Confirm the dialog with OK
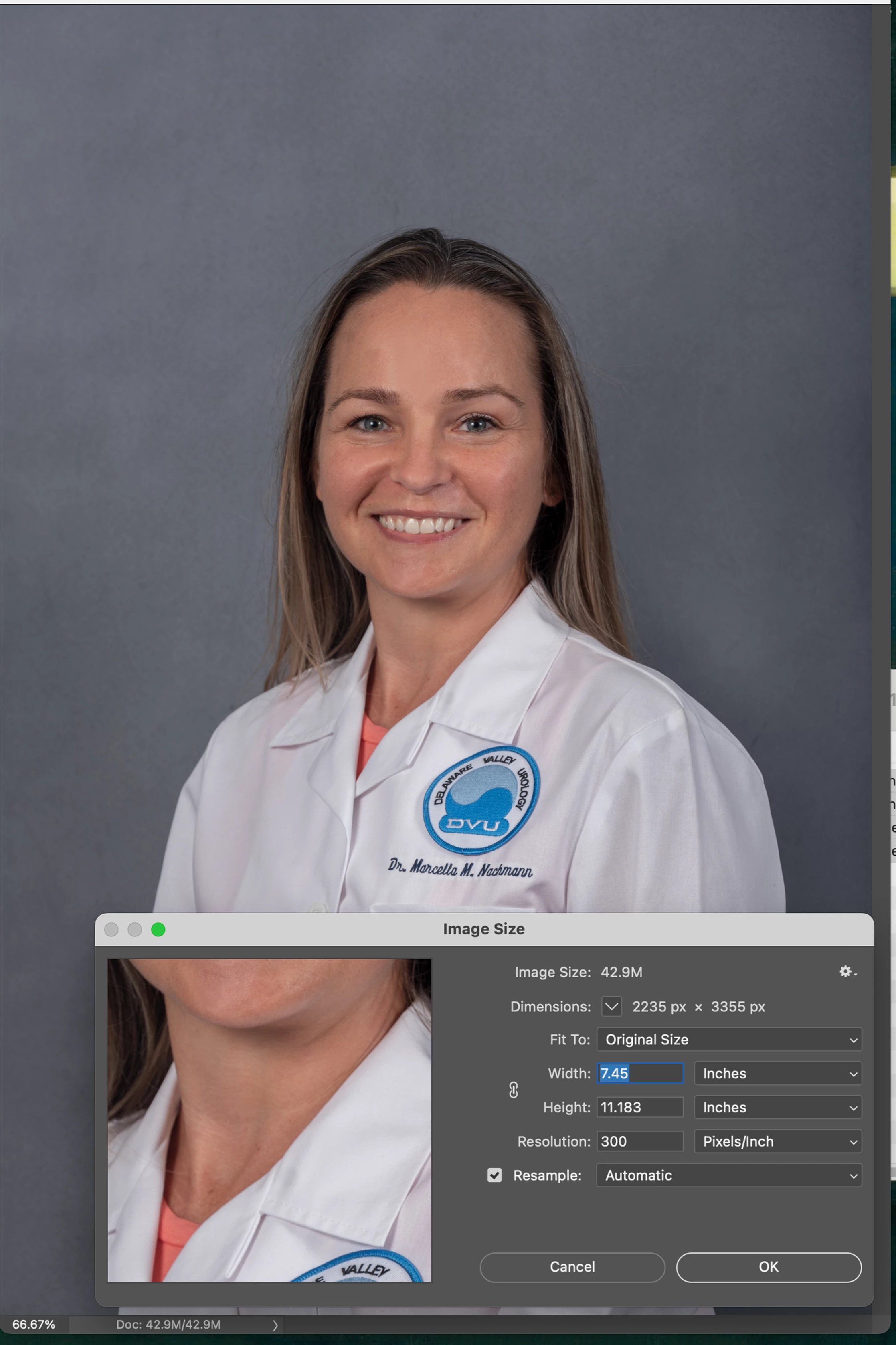896x1345 pixels. point(768,1267)
